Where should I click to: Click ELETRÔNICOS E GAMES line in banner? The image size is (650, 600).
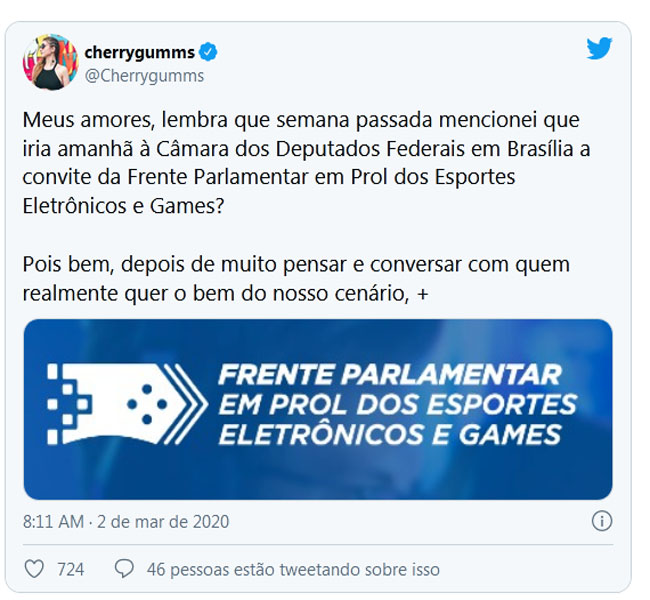390,435
